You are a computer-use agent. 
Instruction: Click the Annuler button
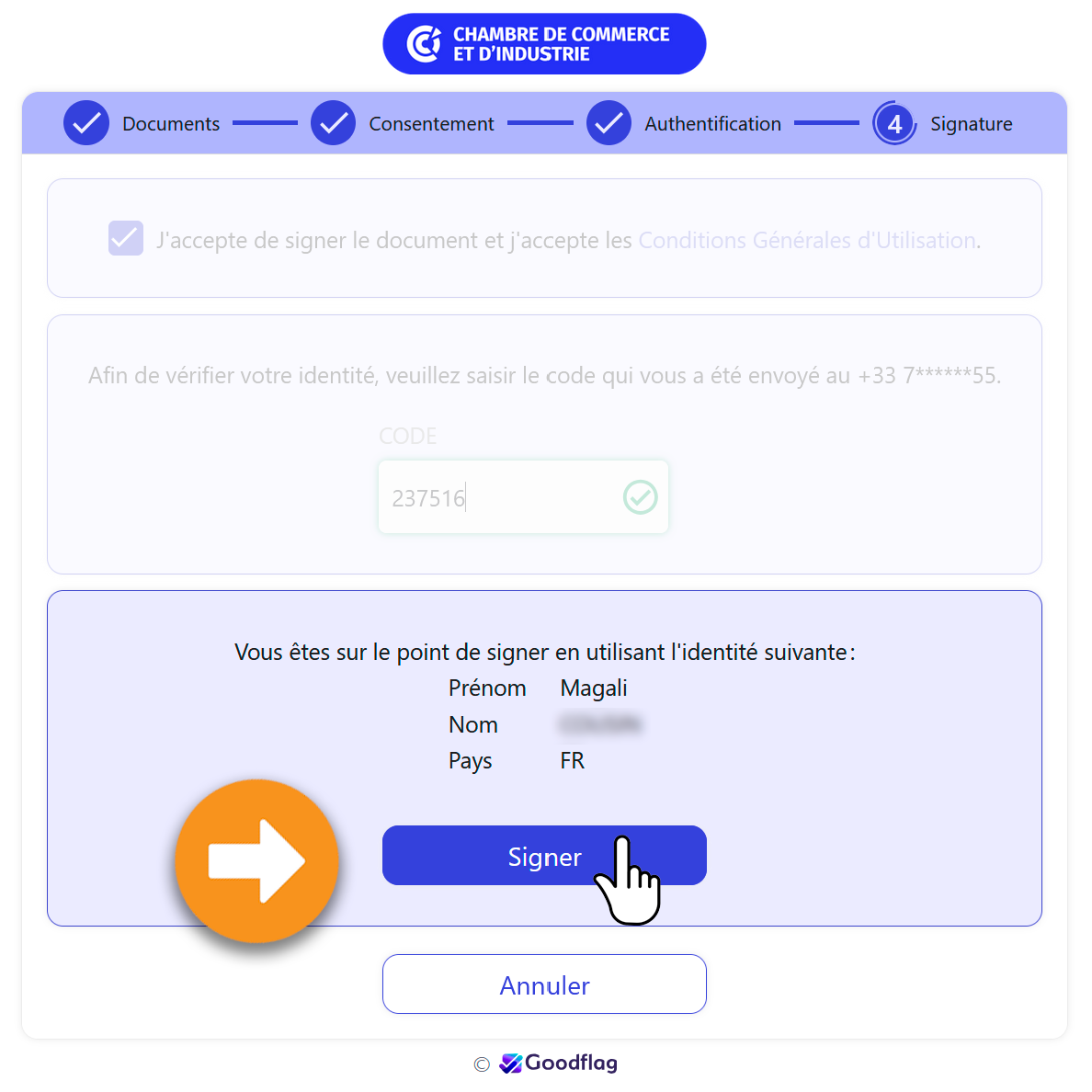coord(544,984)
